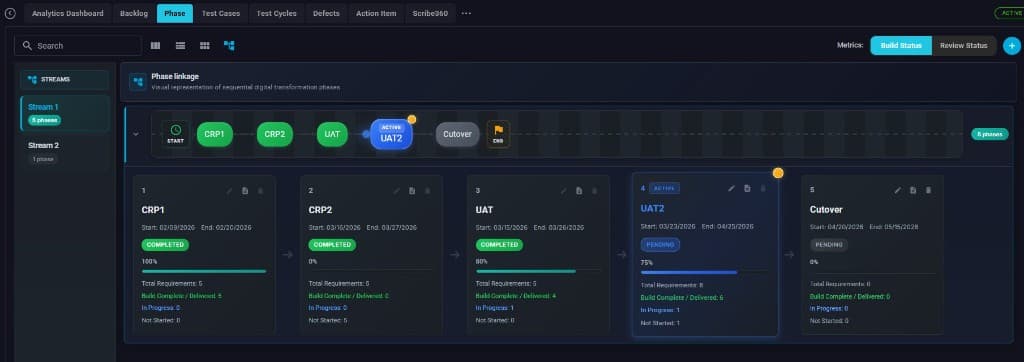Select the Phase tab

[x=175, y=13]
